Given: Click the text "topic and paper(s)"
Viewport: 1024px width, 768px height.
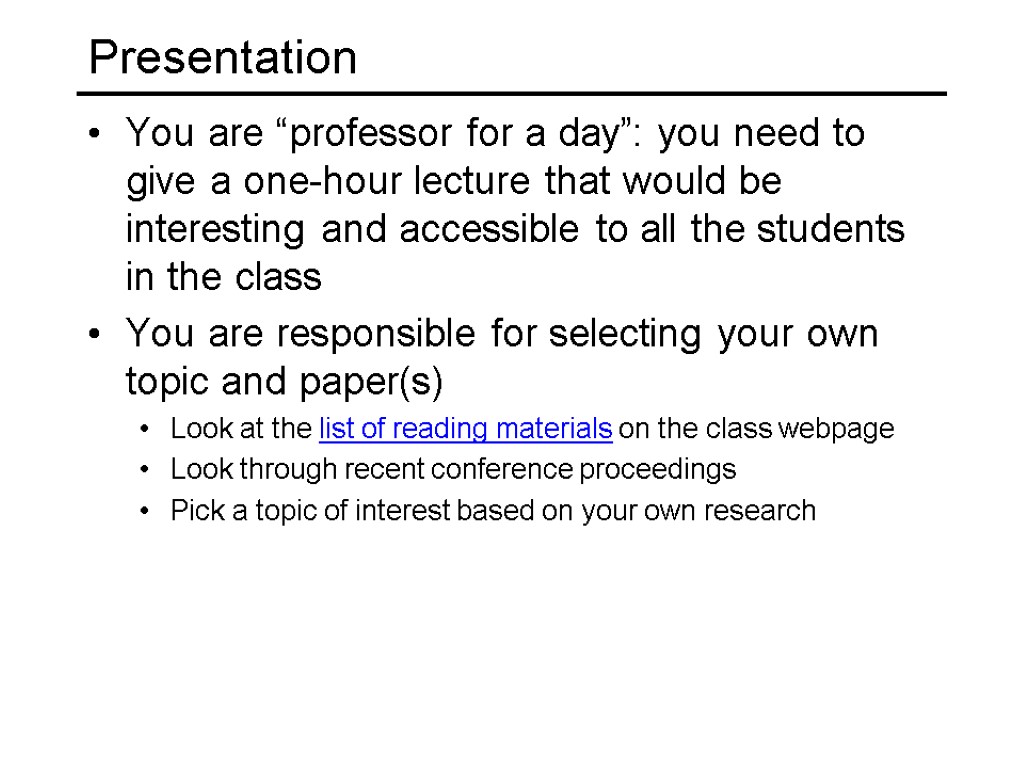Looking at the screenshot, I should 283,381.
